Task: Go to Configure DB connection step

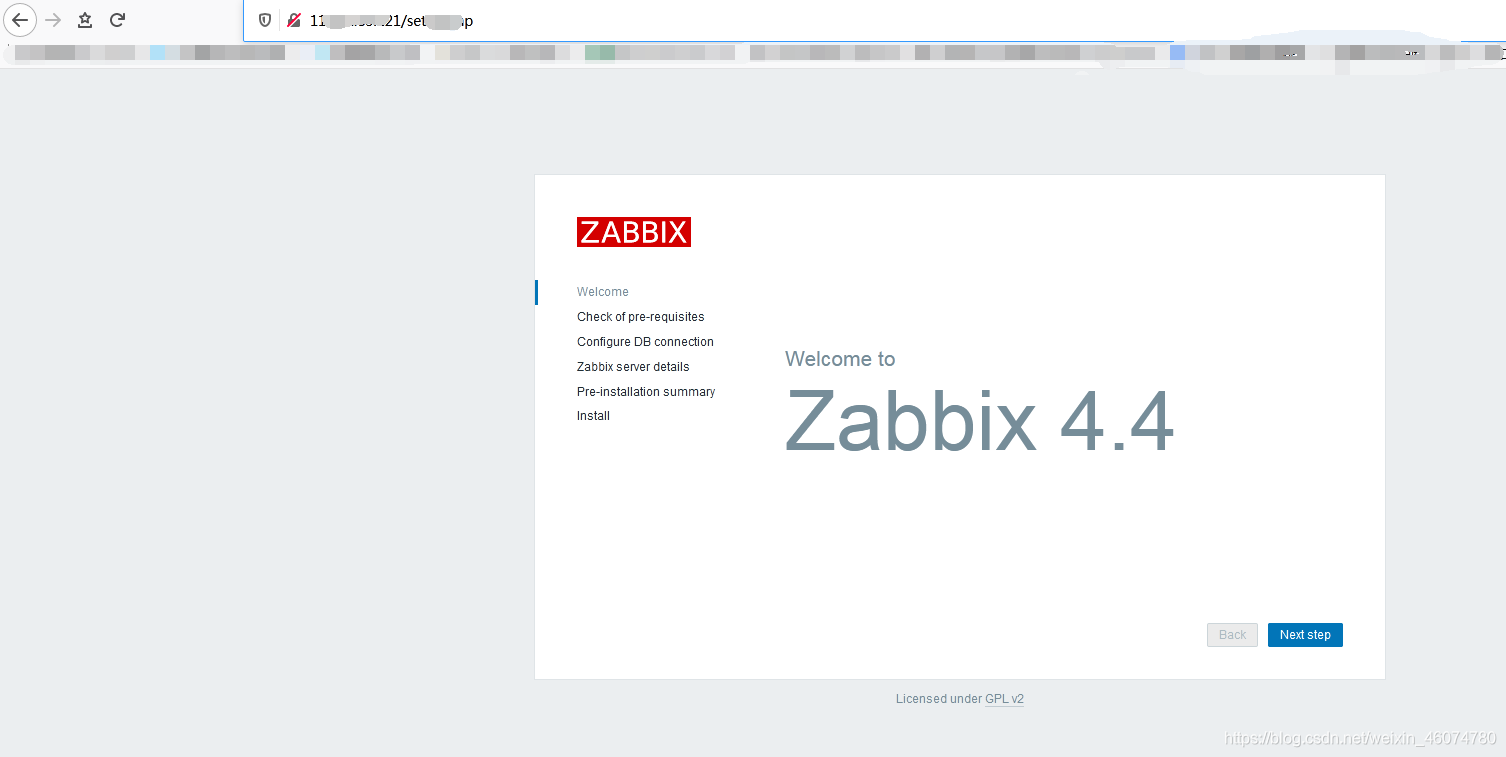Action: point(645,342)
